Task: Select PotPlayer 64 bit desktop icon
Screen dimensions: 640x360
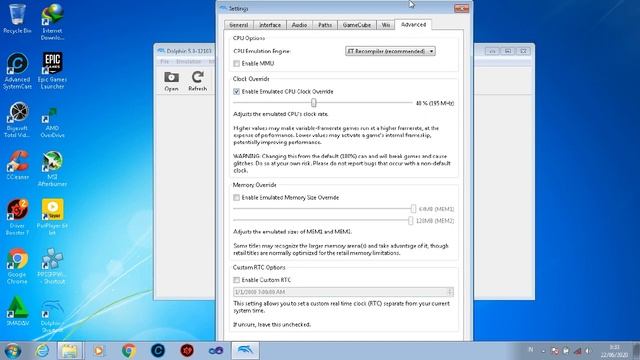Action: pos(52,217)
